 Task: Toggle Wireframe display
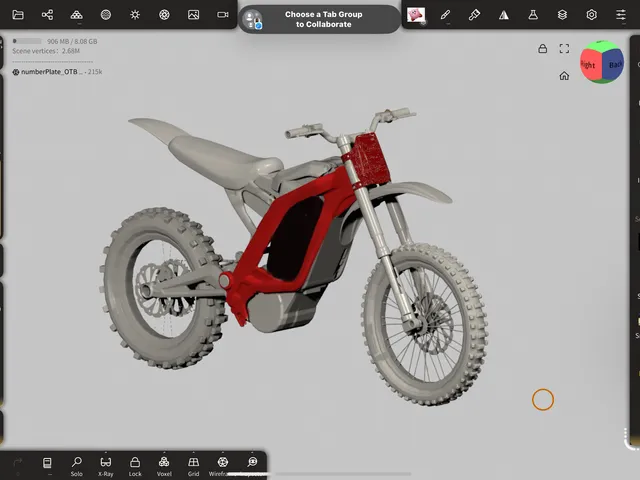(222, 466)
